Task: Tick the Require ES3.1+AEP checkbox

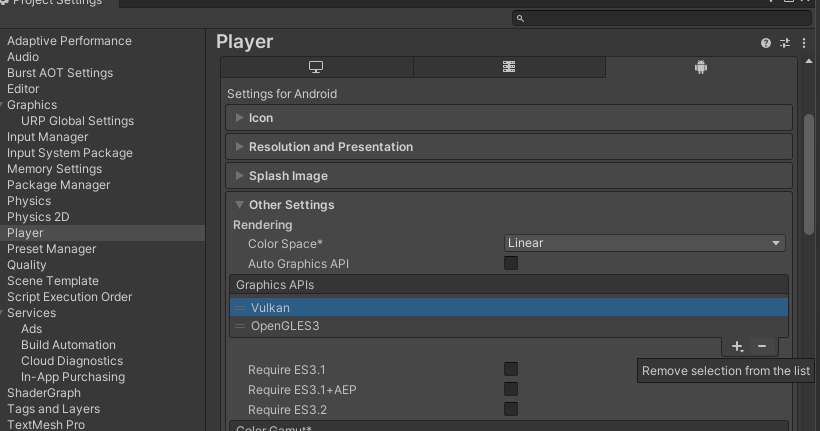Action: (511, 389)
